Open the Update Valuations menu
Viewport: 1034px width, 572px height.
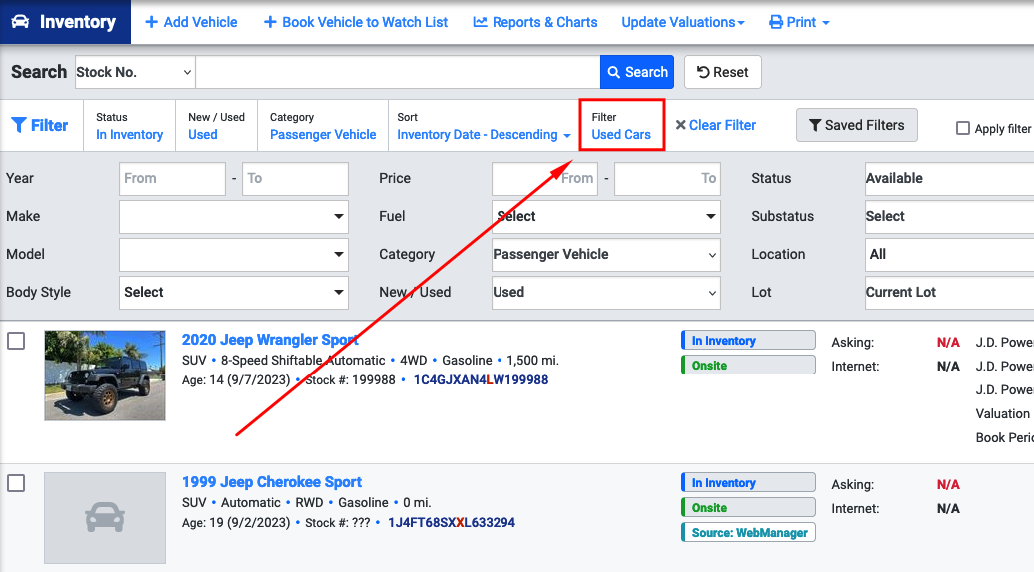[x=683, y=22]
